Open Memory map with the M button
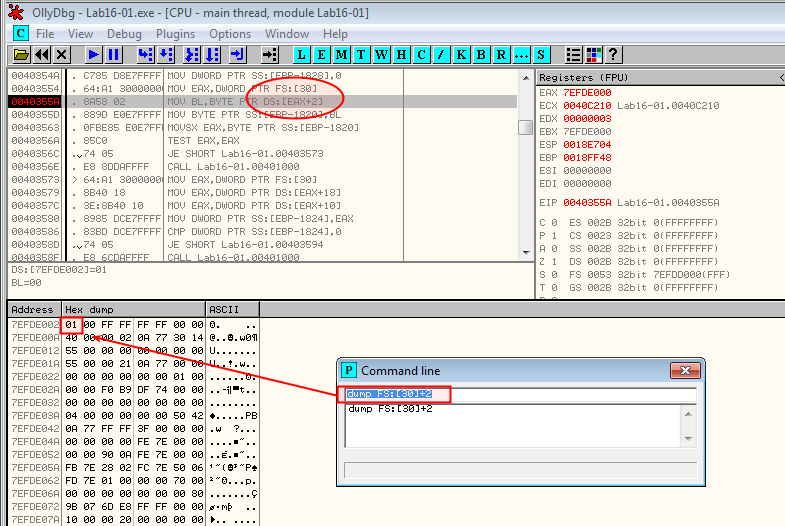This screenshot has height=526, width=785. (342, 55)
